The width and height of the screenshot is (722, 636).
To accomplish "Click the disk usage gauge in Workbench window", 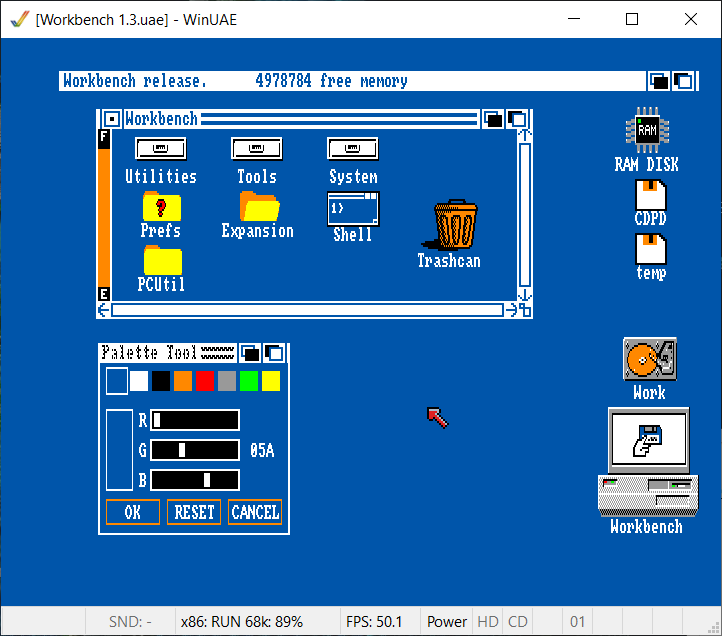I will (104, 215).
